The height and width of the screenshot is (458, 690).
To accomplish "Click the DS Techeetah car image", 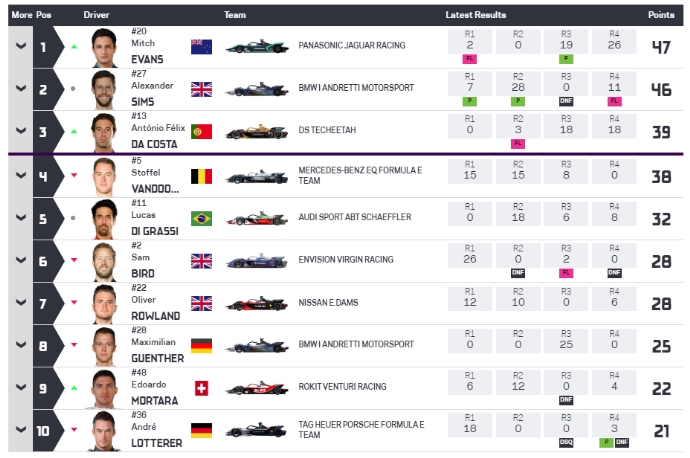I will coord(256,133).
